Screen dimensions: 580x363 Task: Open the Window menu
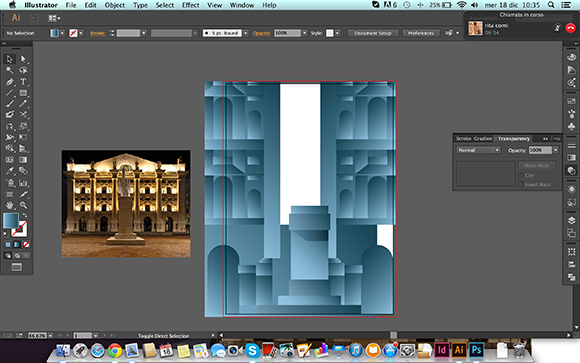[242, 5]
